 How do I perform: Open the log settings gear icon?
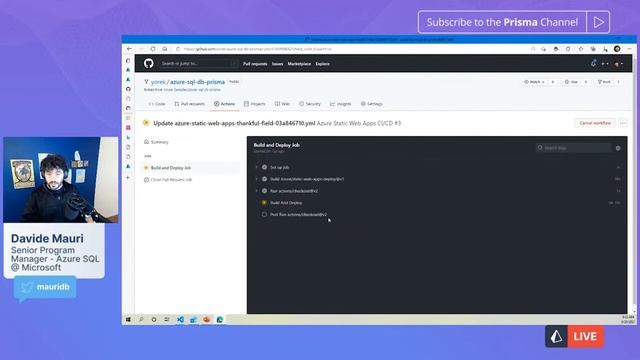coord(618,148)
